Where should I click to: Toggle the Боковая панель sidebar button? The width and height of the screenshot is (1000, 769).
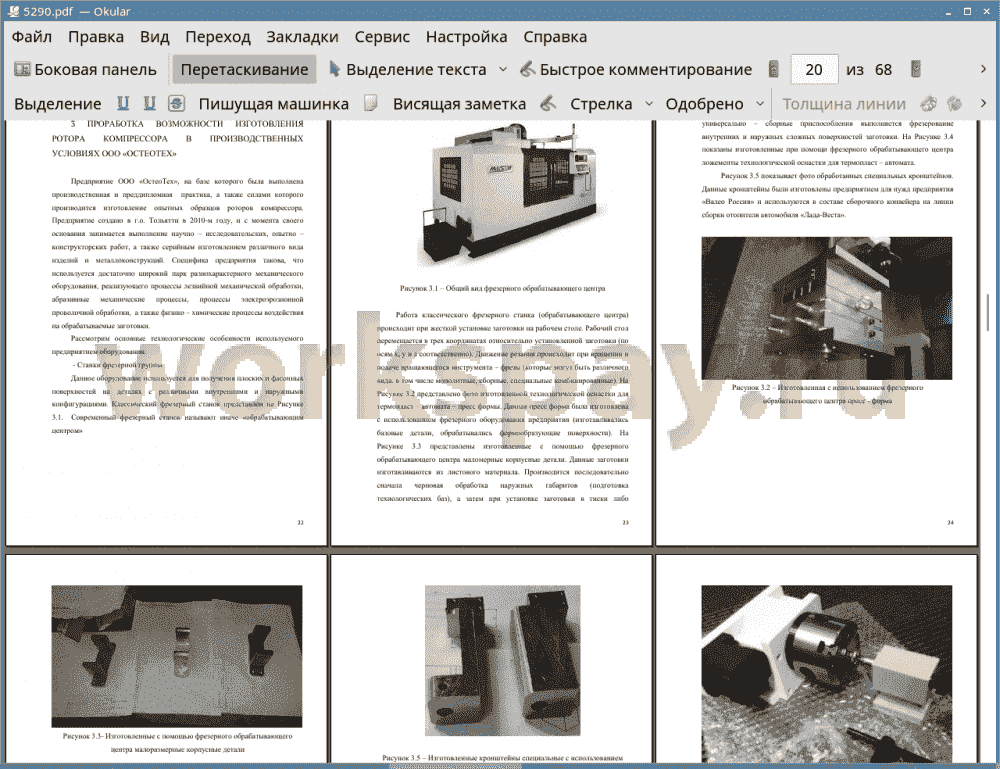click(x=85, y=70)
